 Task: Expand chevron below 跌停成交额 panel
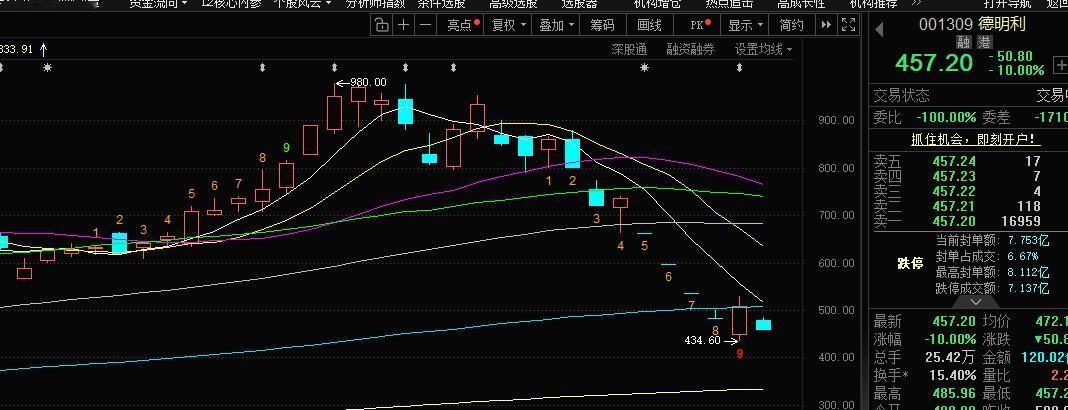click(975, 302)
